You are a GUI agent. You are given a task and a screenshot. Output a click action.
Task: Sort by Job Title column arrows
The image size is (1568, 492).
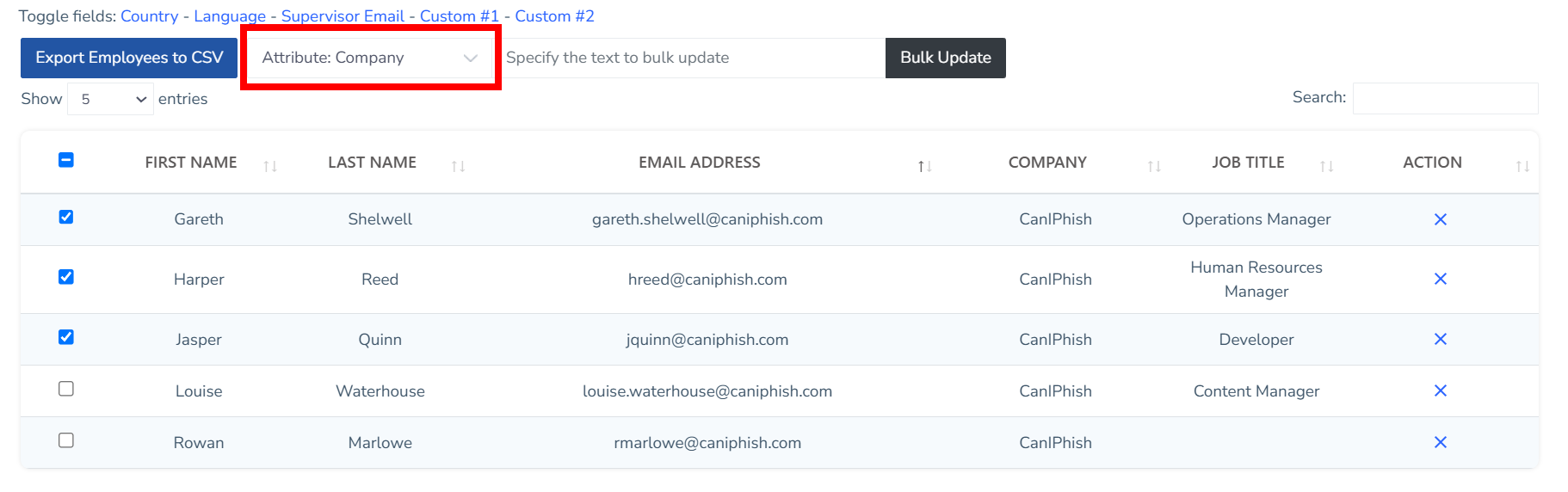tap(1326, 166)
